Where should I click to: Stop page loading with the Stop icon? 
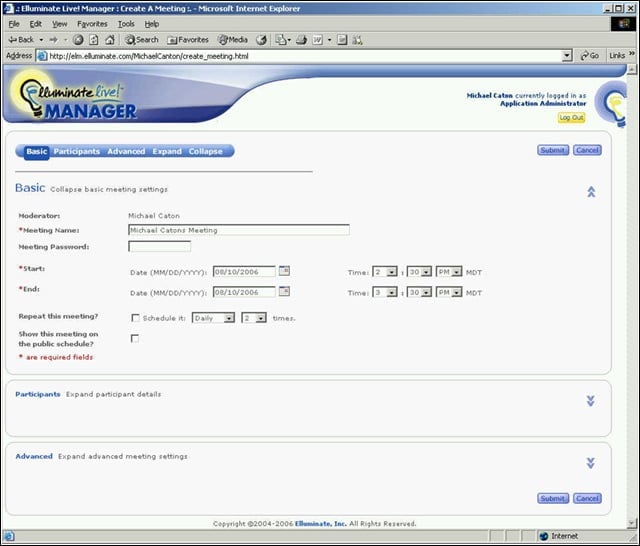tap(78, 40)
